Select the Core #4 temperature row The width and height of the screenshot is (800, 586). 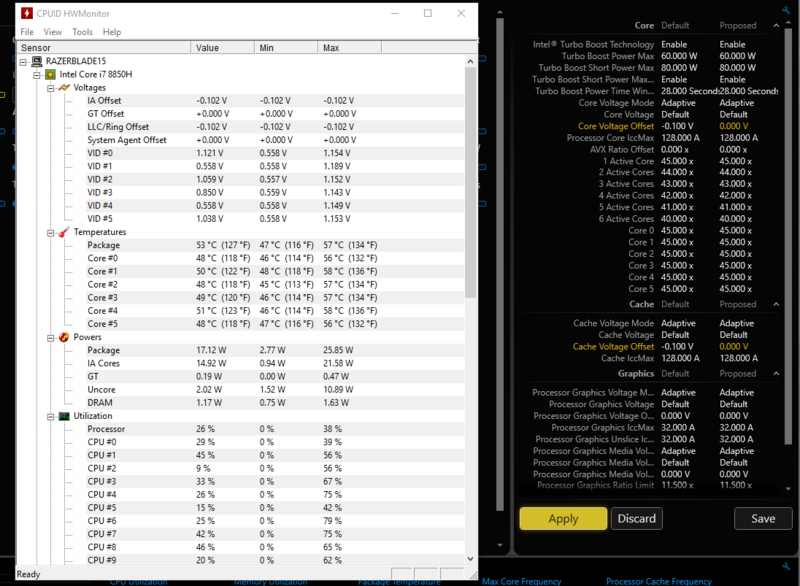[x=275, y=311]
